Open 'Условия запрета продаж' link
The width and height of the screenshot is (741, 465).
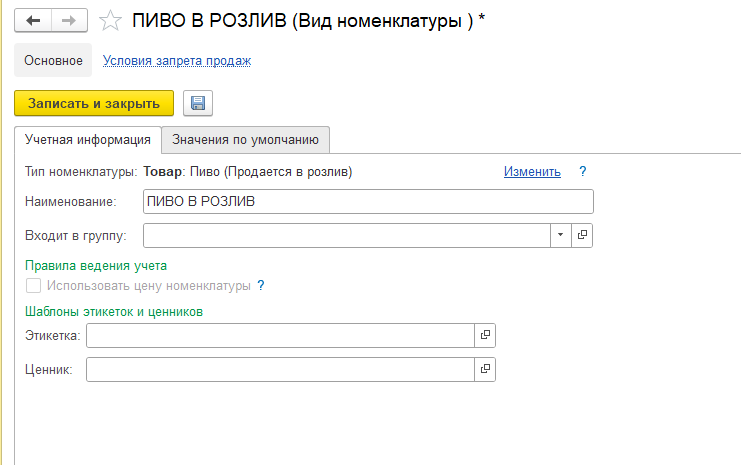click(177, 60)
